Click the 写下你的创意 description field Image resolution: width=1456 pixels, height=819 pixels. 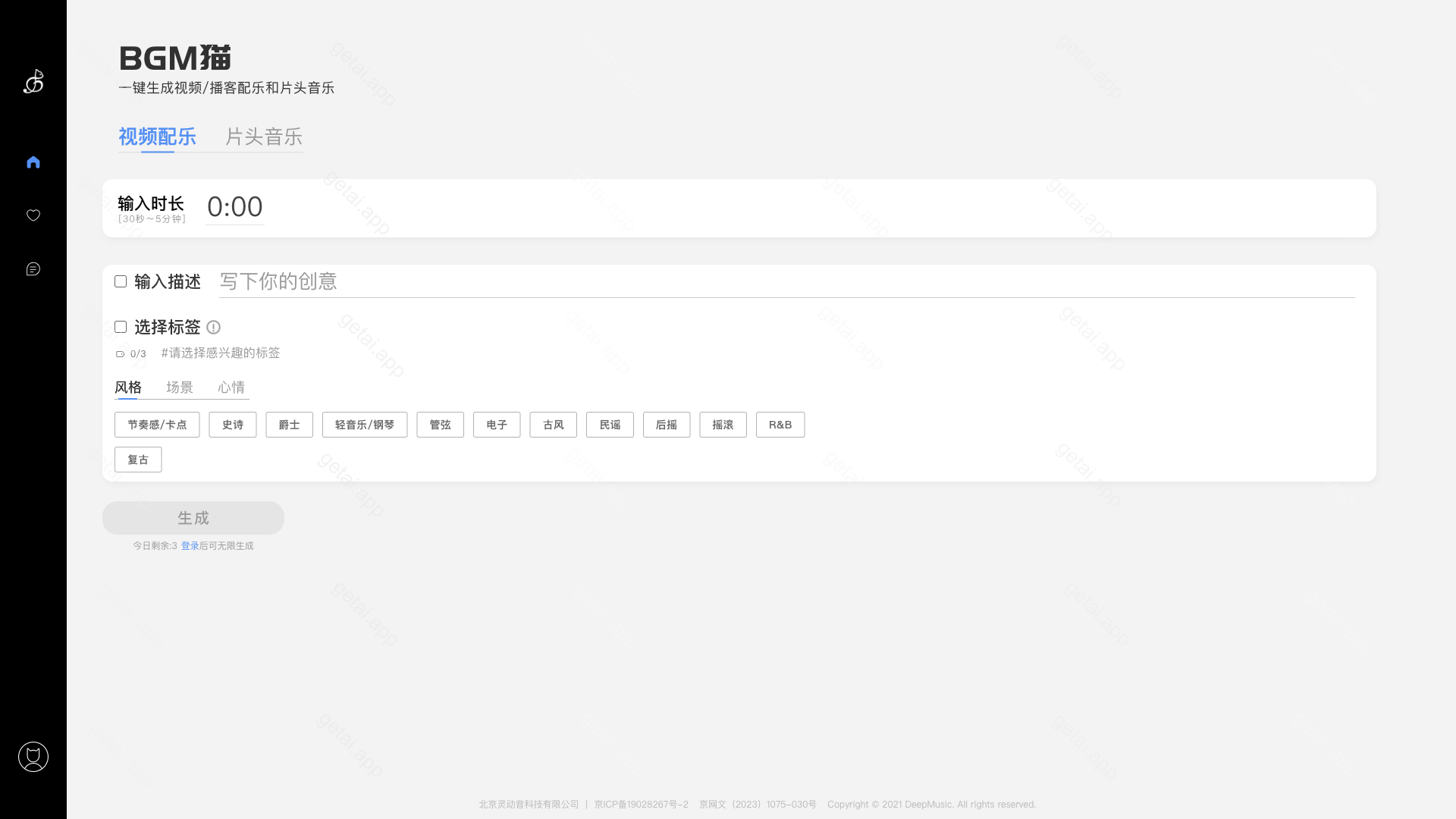pyautogui.click(x=786, y=281)
